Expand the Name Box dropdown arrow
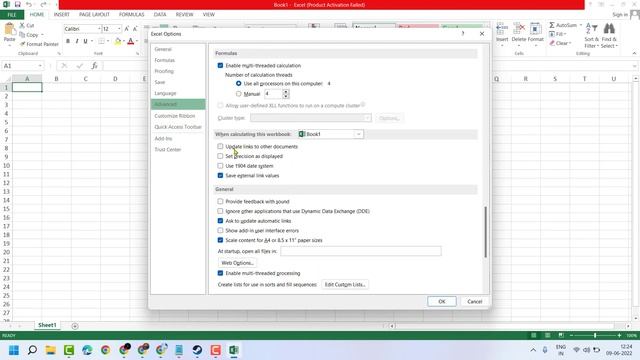The height and width of the screenshot is (360, 640). tap(40, 66)
